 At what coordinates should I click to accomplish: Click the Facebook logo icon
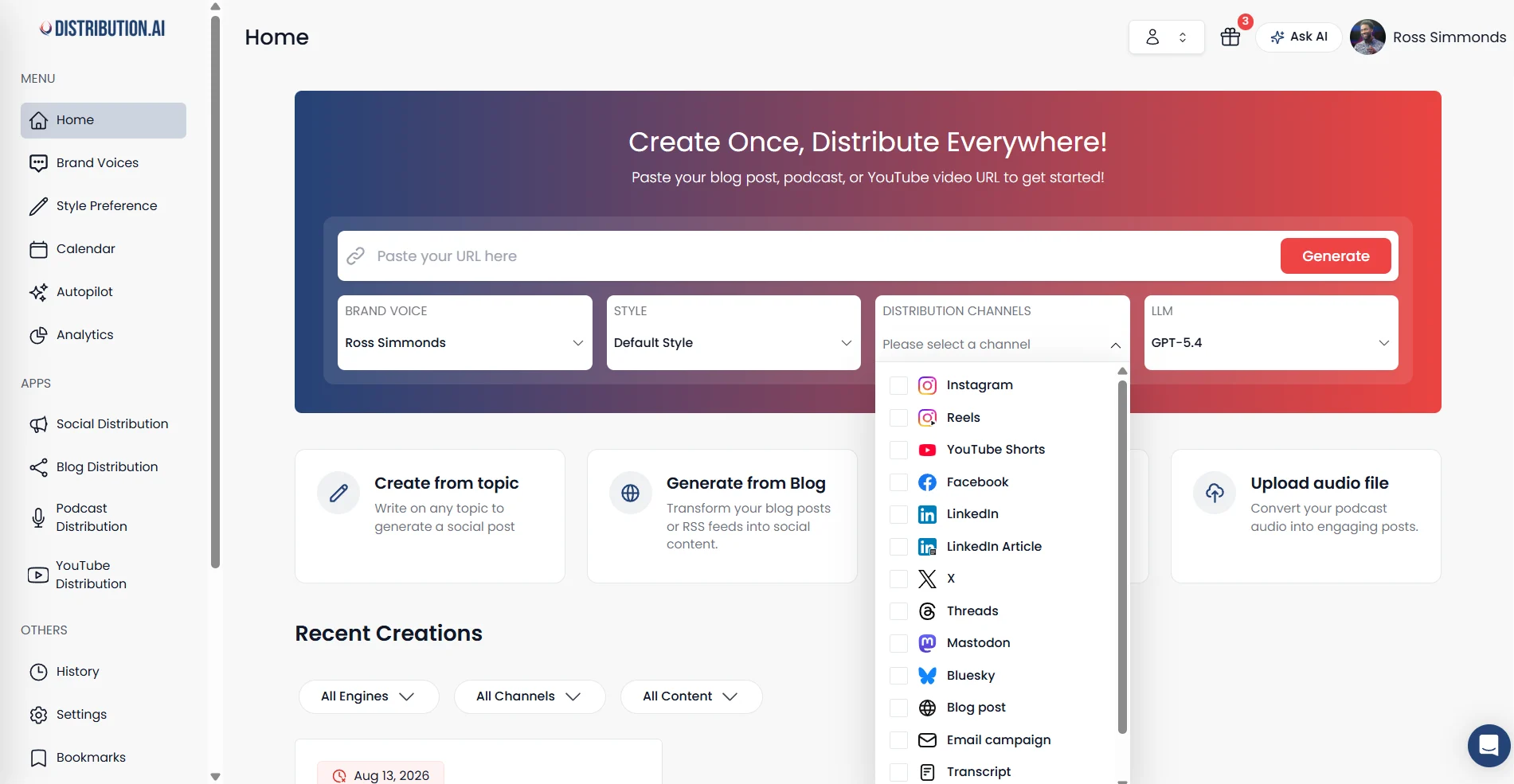point(927,482)
